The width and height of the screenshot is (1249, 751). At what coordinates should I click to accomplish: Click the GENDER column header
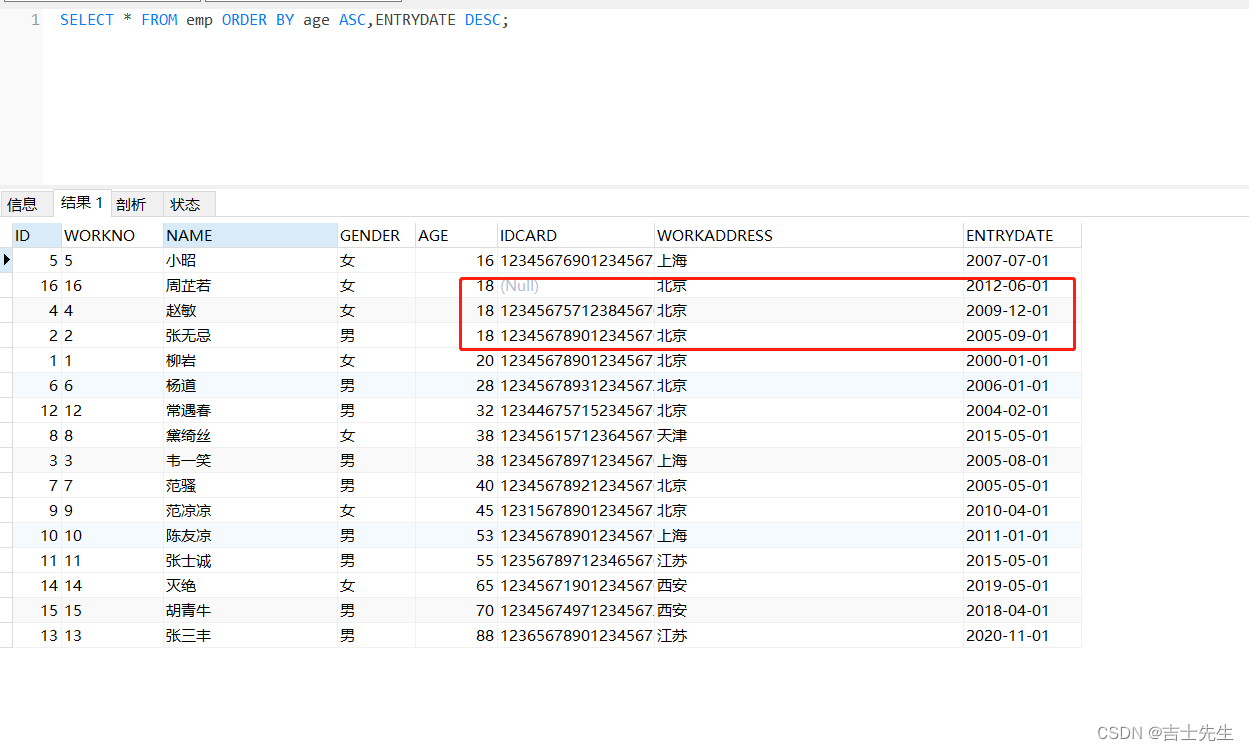pos(376,236)
